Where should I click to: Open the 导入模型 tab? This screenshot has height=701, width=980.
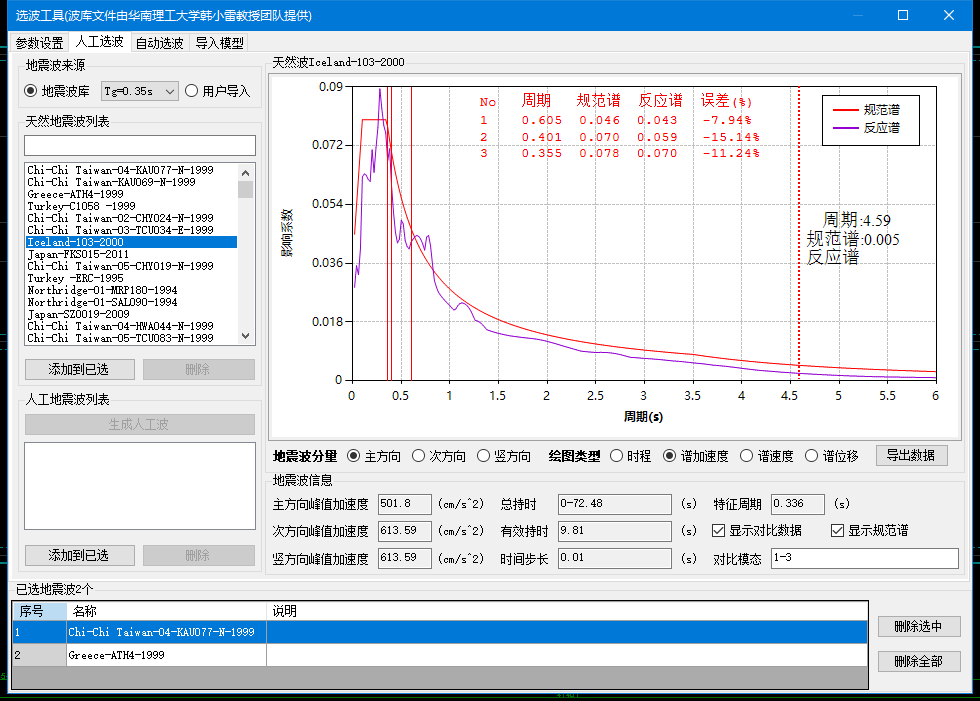pyautogui.click(x=219, y=43)
